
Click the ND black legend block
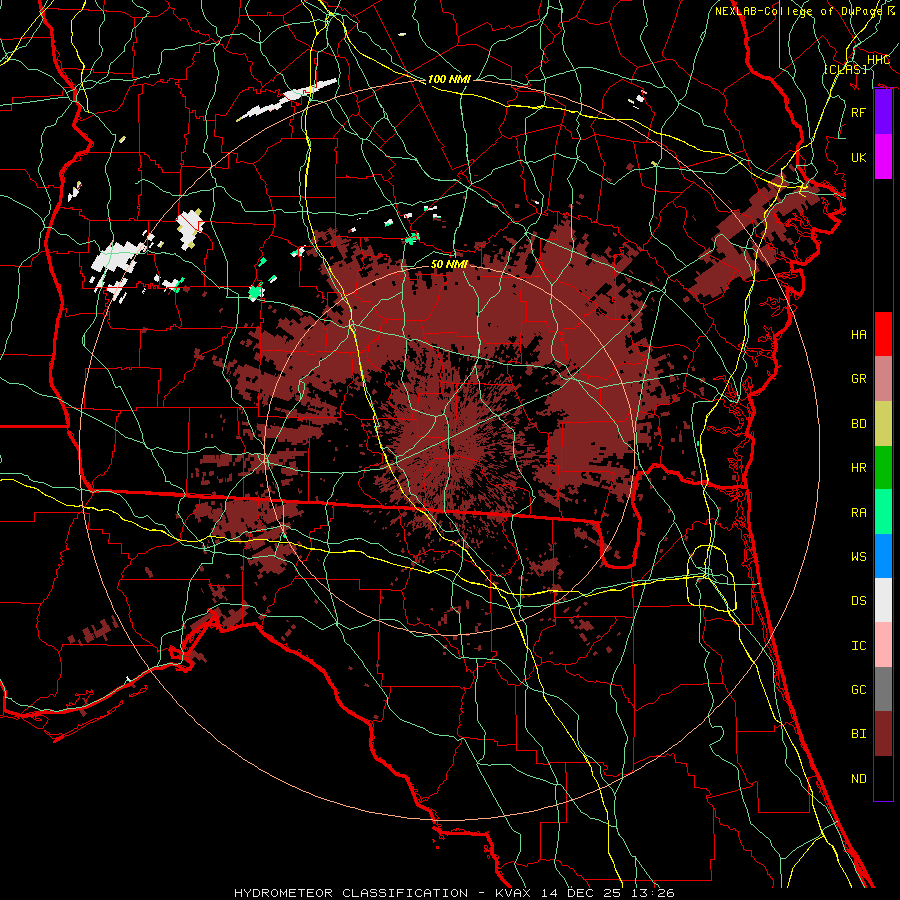click(x=883, y=778)
